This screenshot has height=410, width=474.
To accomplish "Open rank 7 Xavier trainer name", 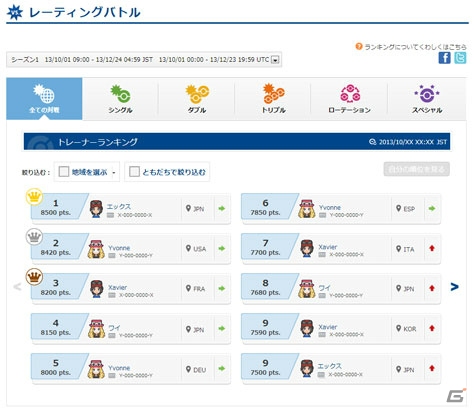I will tap(328, 247).
